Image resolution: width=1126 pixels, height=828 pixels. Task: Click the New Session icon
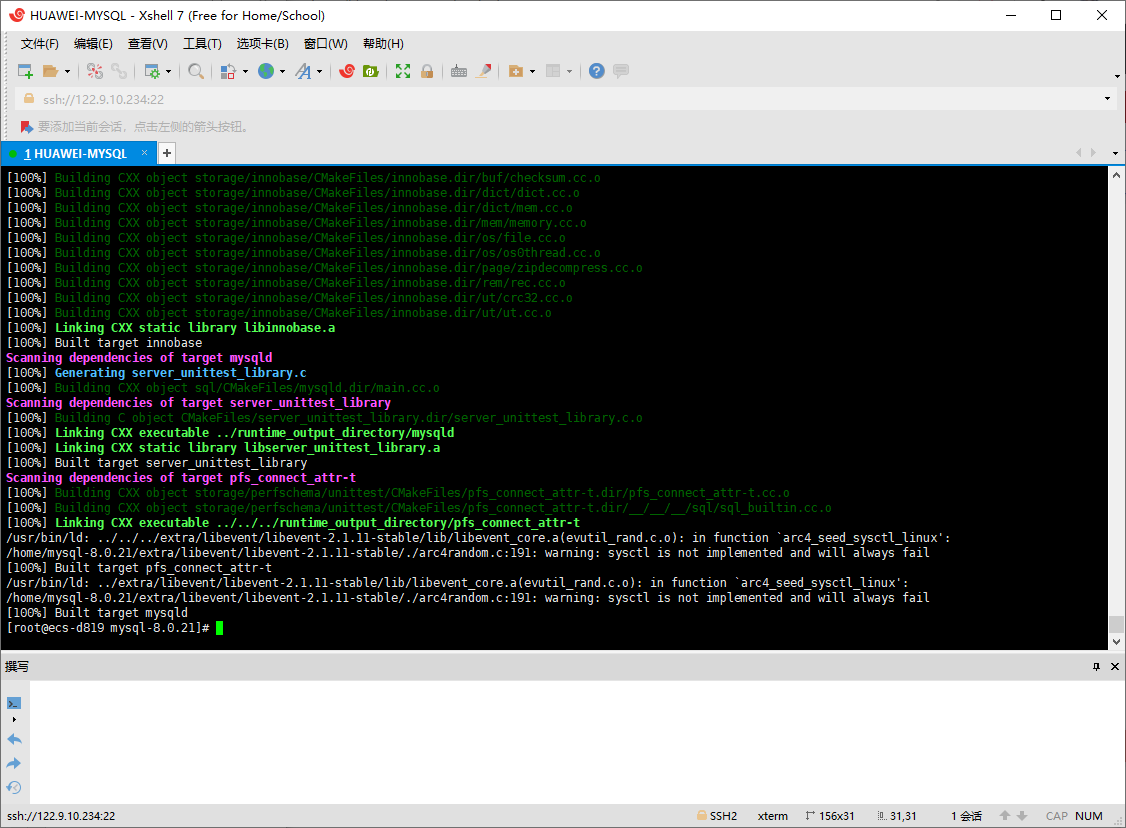pos(26,71)
